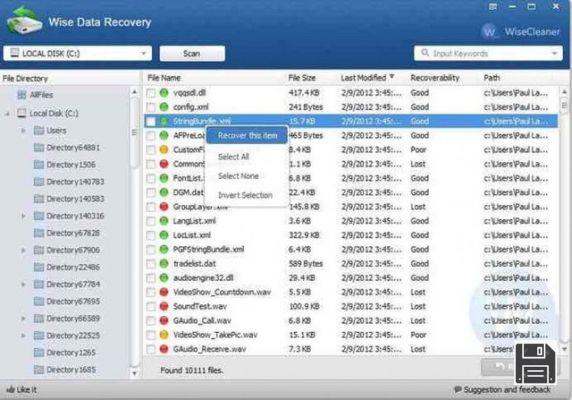Viewport: 572px width, 400px height.
Task: Click the directory tree scroll up arrow
Action: [x=134, y=92]
